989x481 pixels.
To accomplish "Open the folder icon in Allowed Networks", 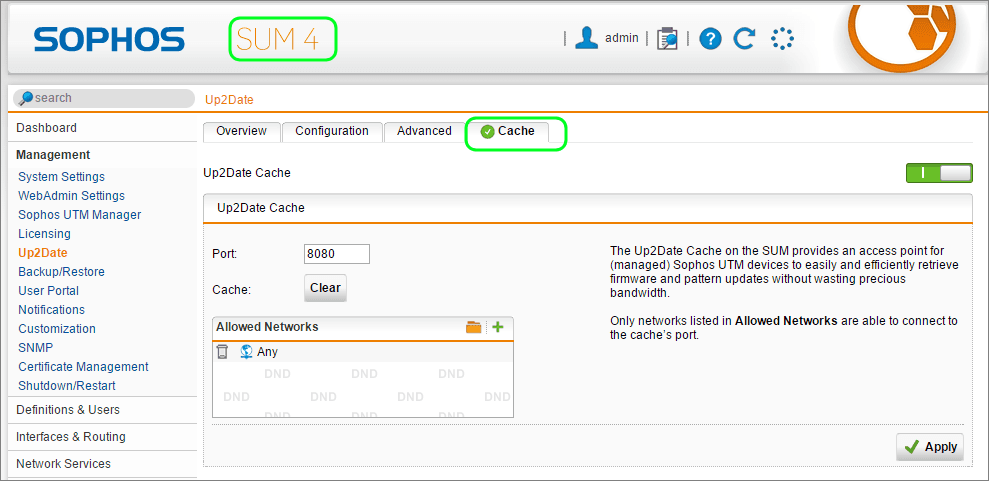I will point(473,327).
